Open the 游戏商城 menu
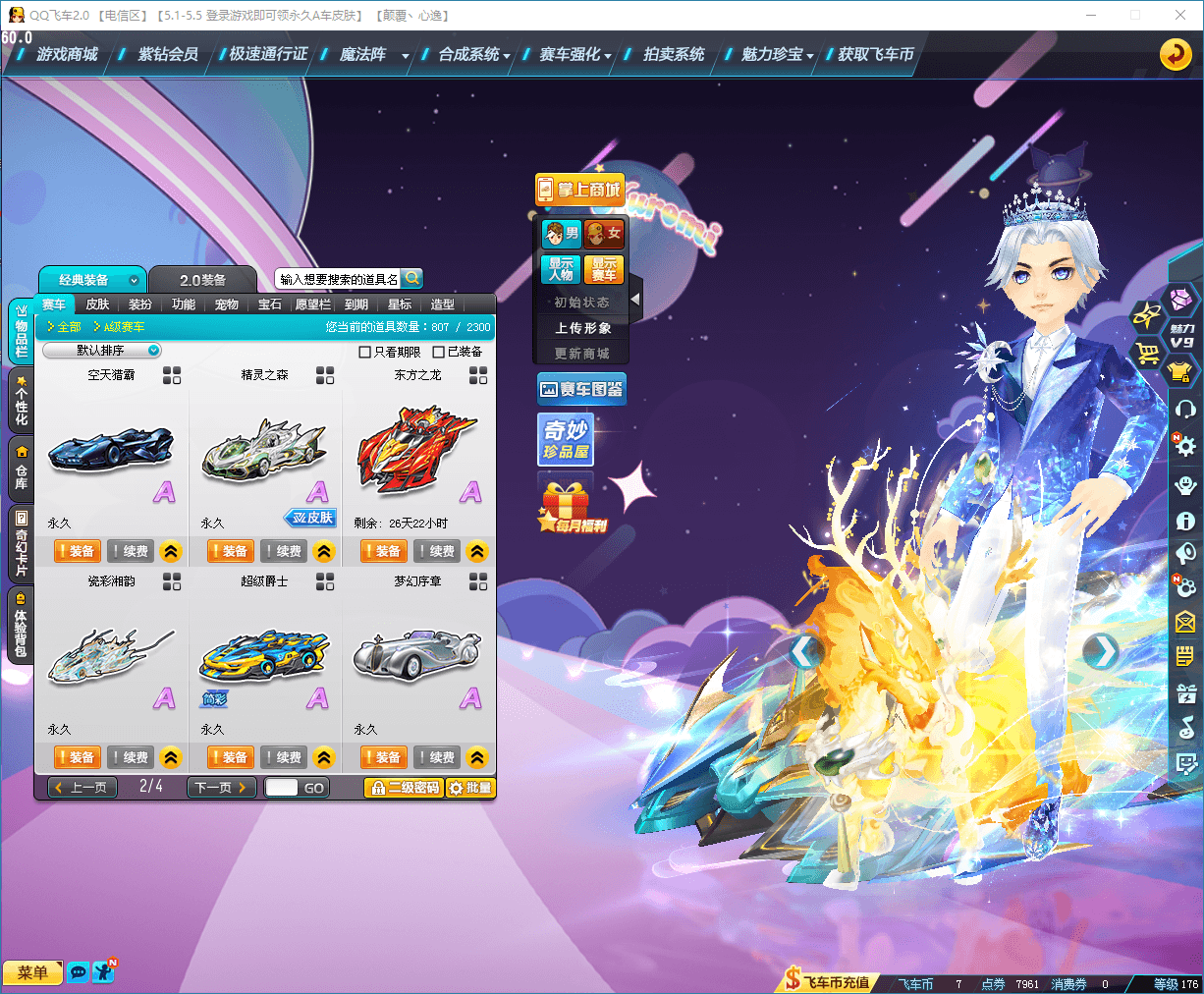The width and height of the screenshot is (1204, 994). [x=67, y=55]
